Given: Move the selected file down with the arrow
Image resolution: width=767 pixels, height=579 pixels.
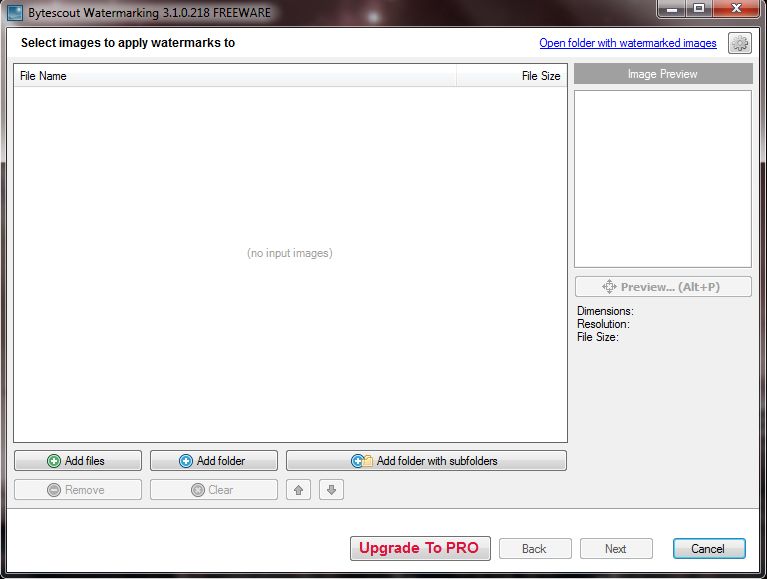Looking at the screenshot, I should click(x=331, y=490).
